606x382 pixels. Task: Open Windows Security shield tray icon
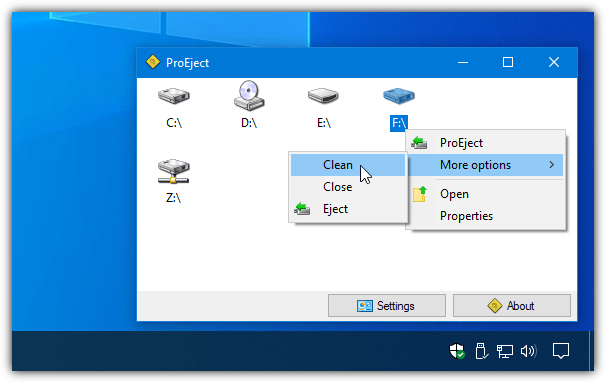tap(457, 351)
